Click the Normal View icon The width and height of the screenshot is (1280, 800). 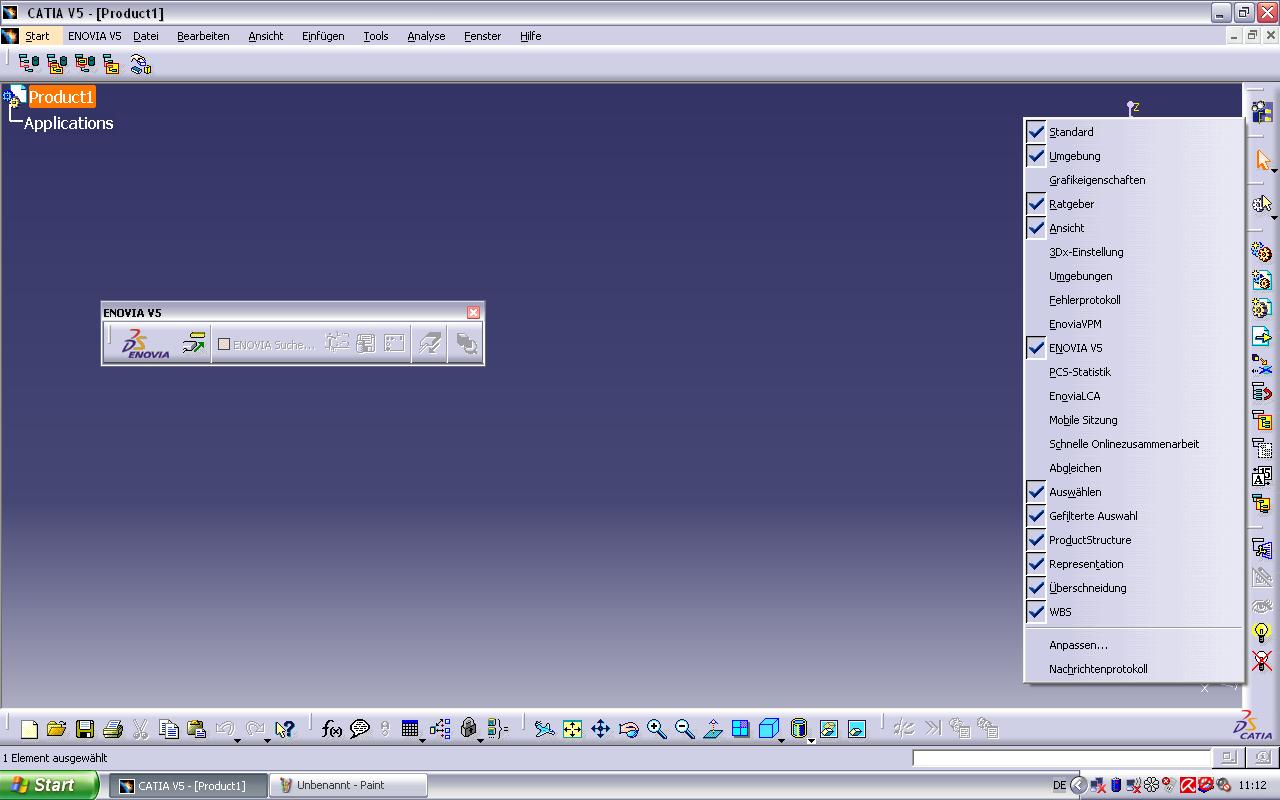[x=712, y=729]
